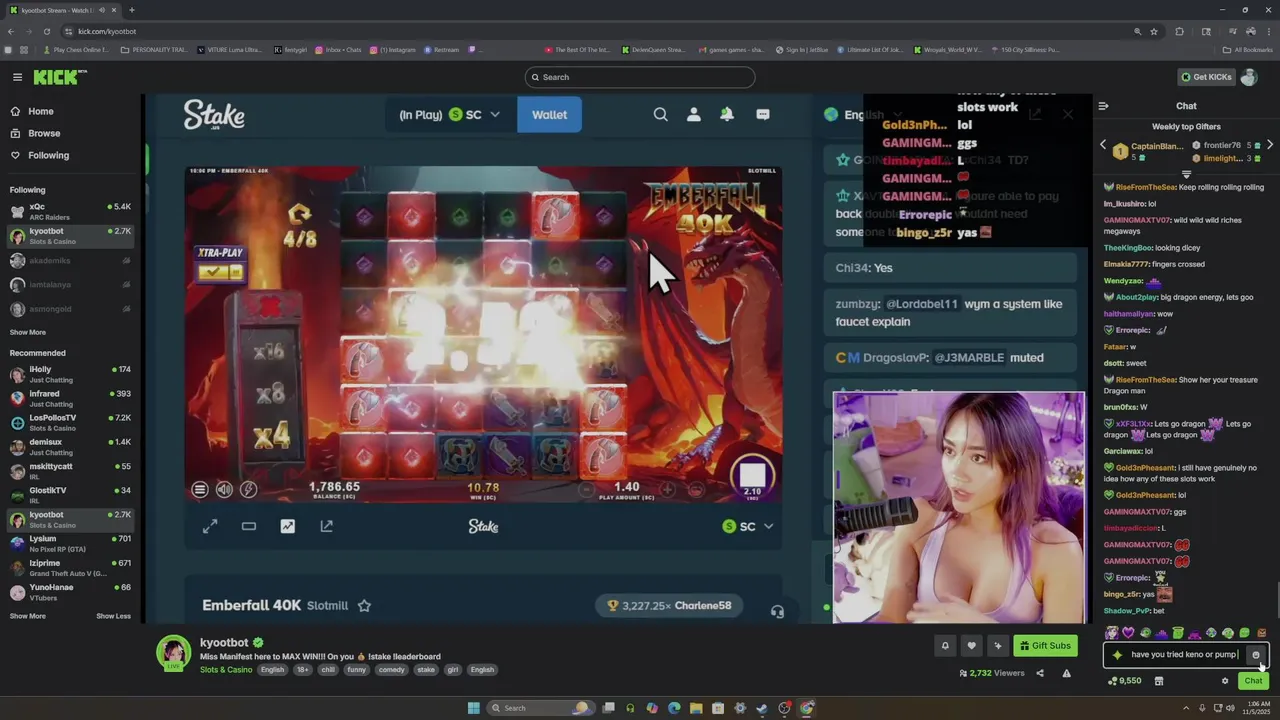The image size is (1280, 720).
Task: Click Show Less under recommended
Action: click(x=113, y=616)
